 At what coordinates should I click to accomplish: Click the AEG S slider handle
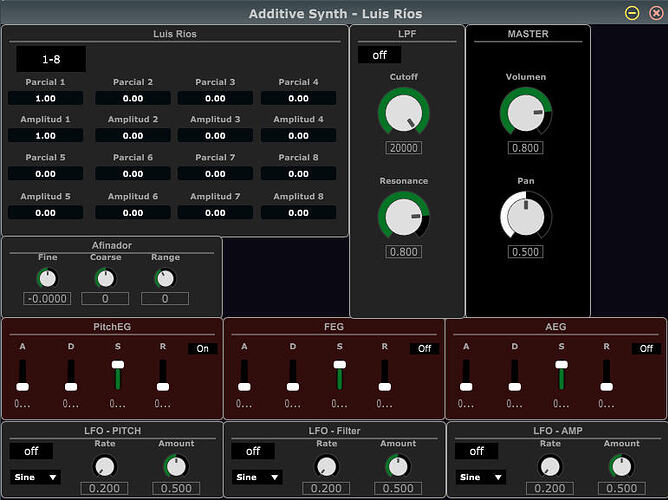click(561, 365)
